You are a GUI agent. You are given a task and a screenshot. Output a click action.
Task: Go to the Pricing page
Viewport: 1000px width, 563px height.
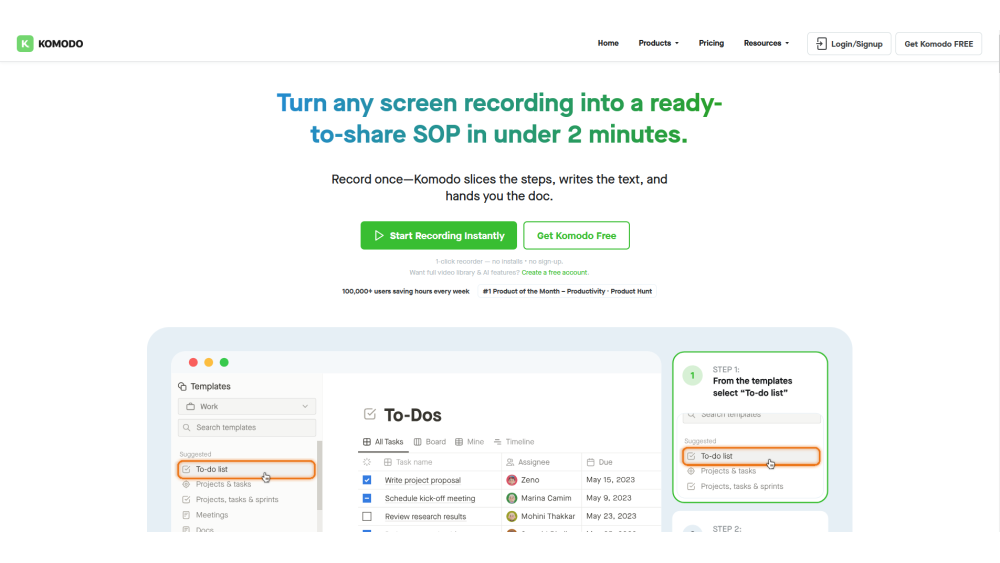(711, 43)
